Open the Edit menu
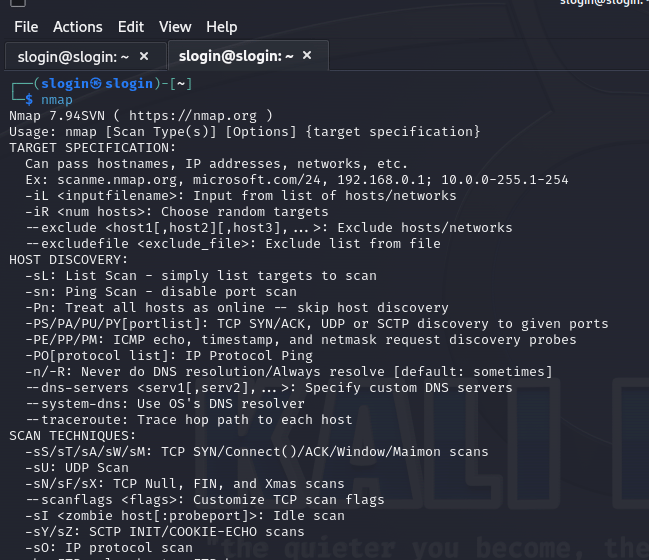The image size is (649, 560). point(131,27)
